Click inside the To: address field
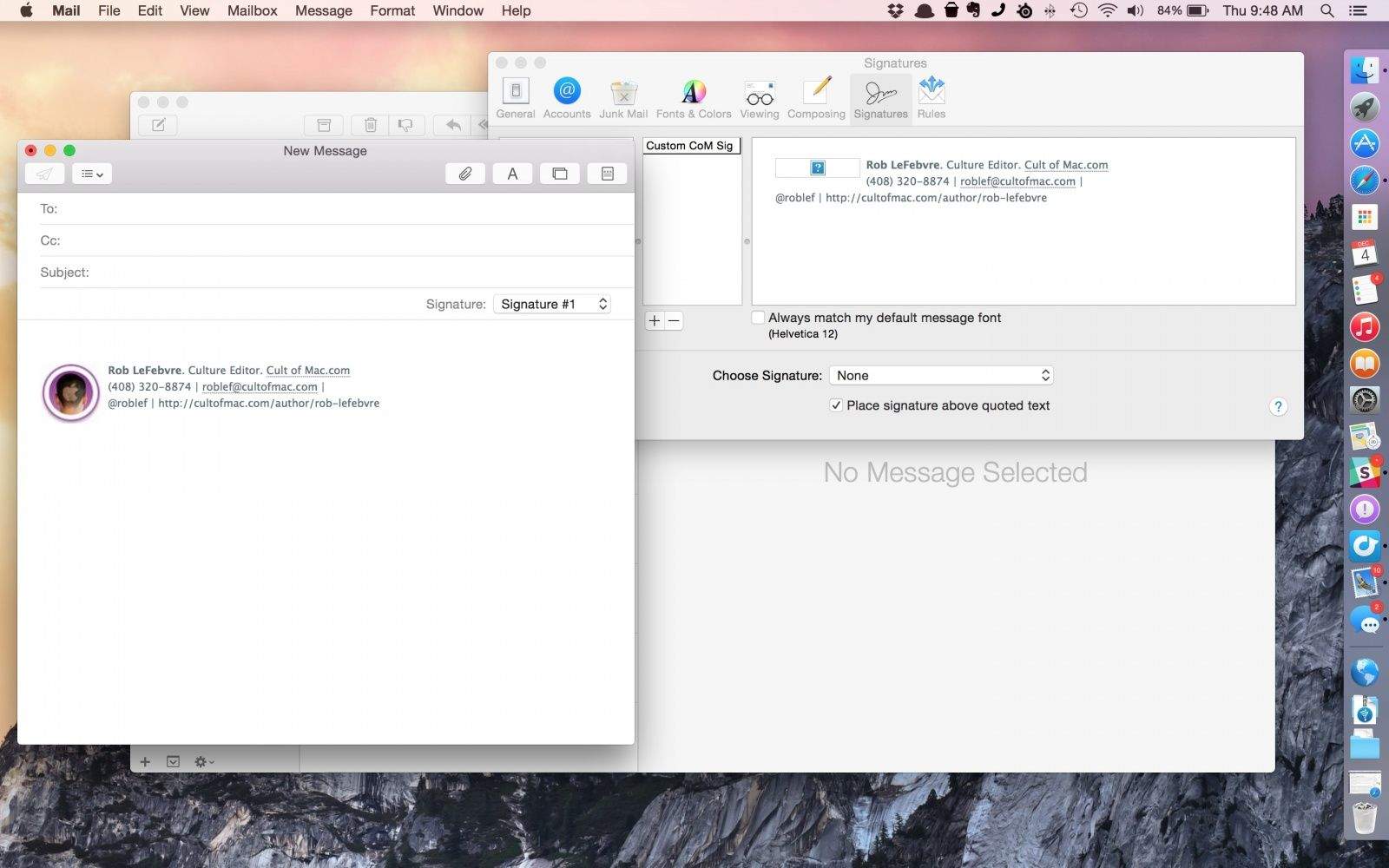1389x868 pixels. pyautogui.click(x=260, y=208)
